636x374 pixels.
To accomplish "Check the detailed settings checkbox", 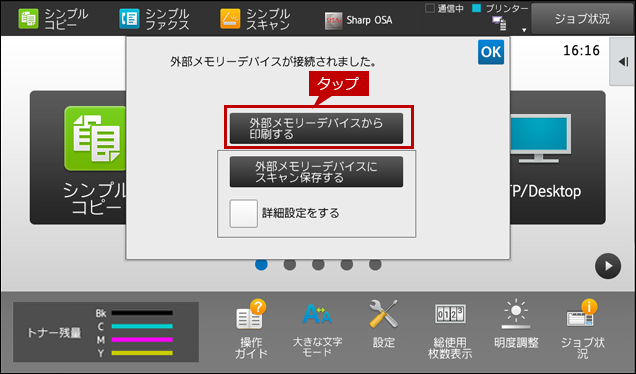I will pyautogui.click(x=243, y=213).
